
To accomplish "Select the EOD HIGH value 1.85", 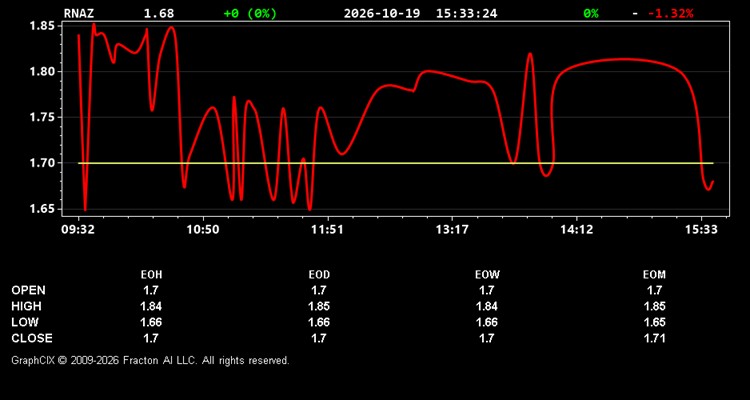I will 319,306.
